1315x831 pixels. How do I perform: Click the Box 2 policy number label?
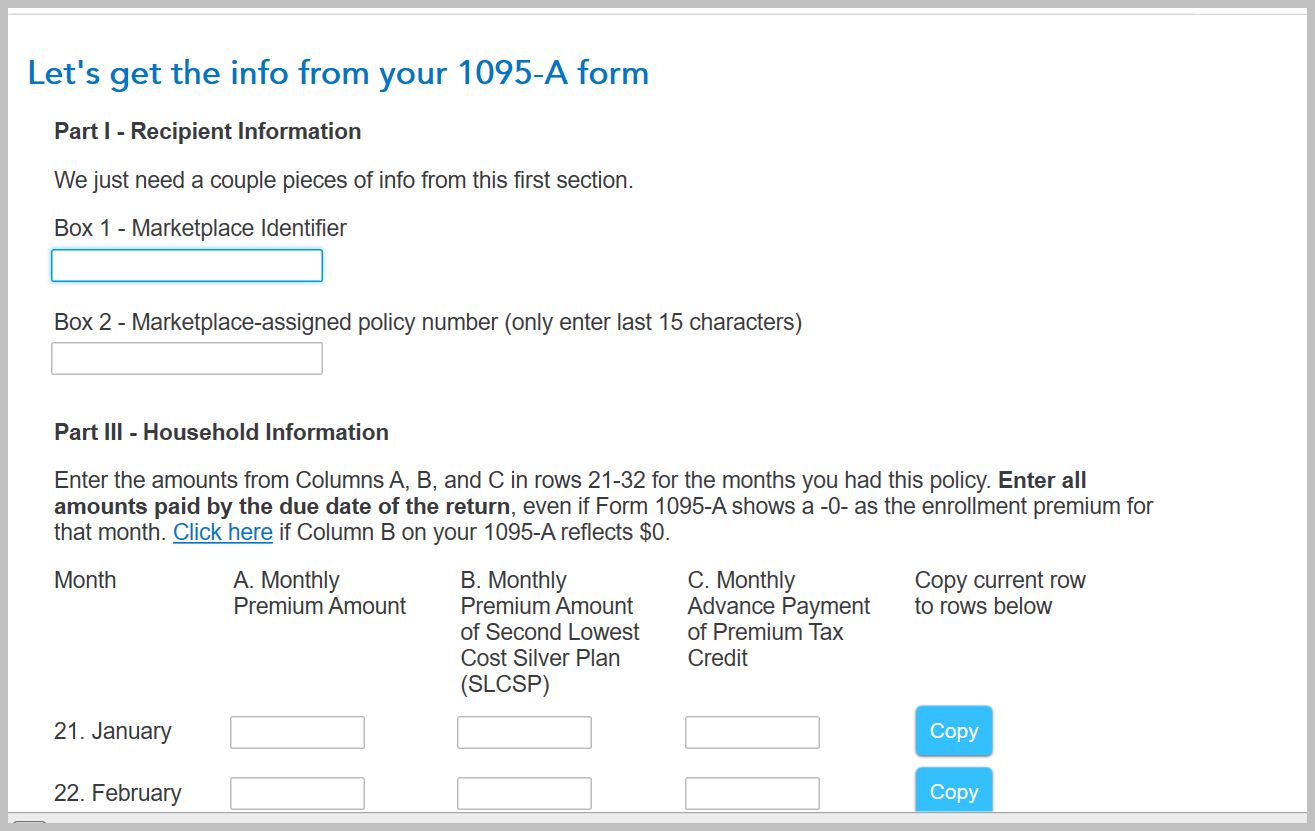[427, 322]
